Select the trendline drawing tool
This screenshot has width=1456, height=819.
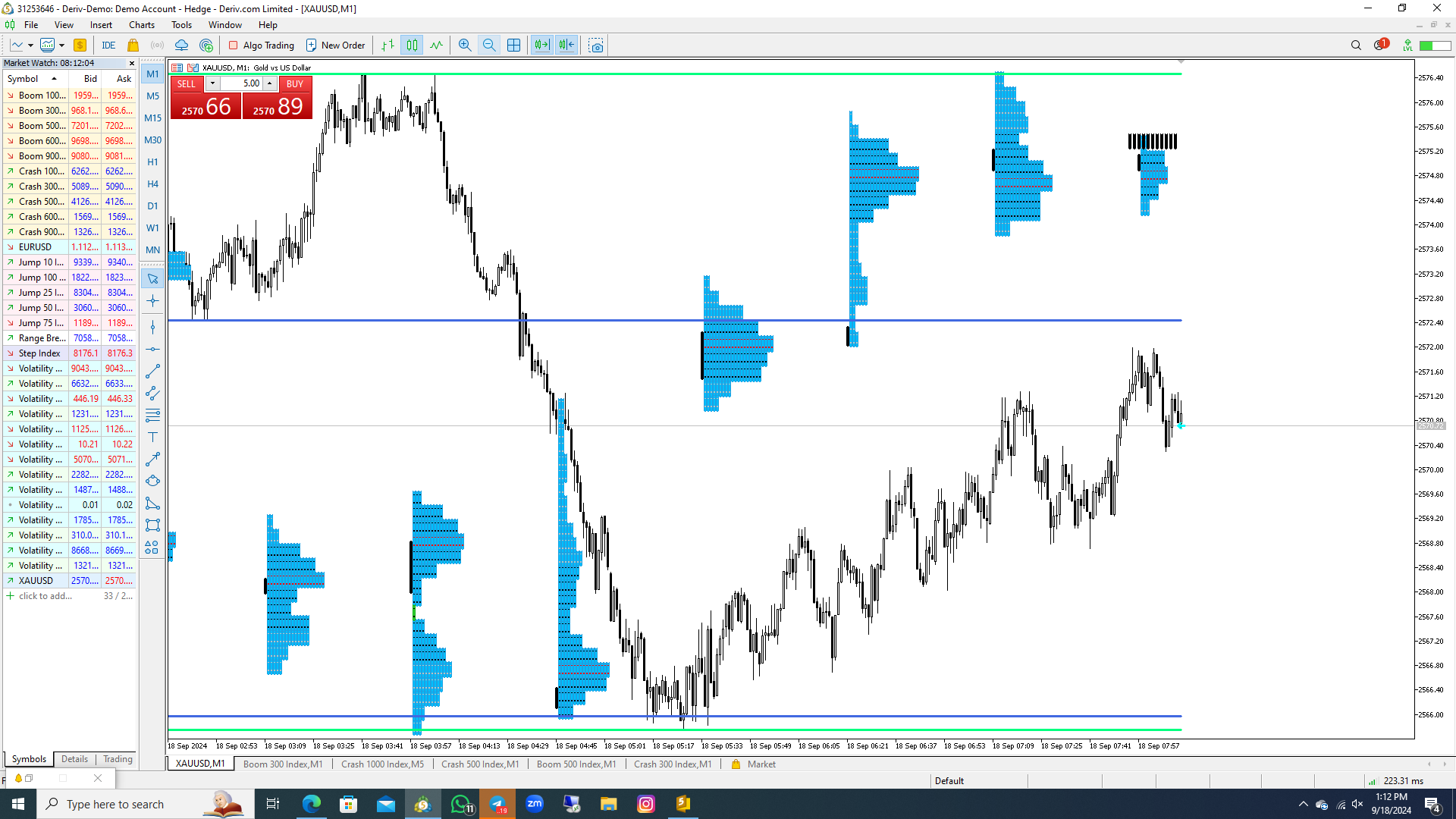(x=152, y=371)
